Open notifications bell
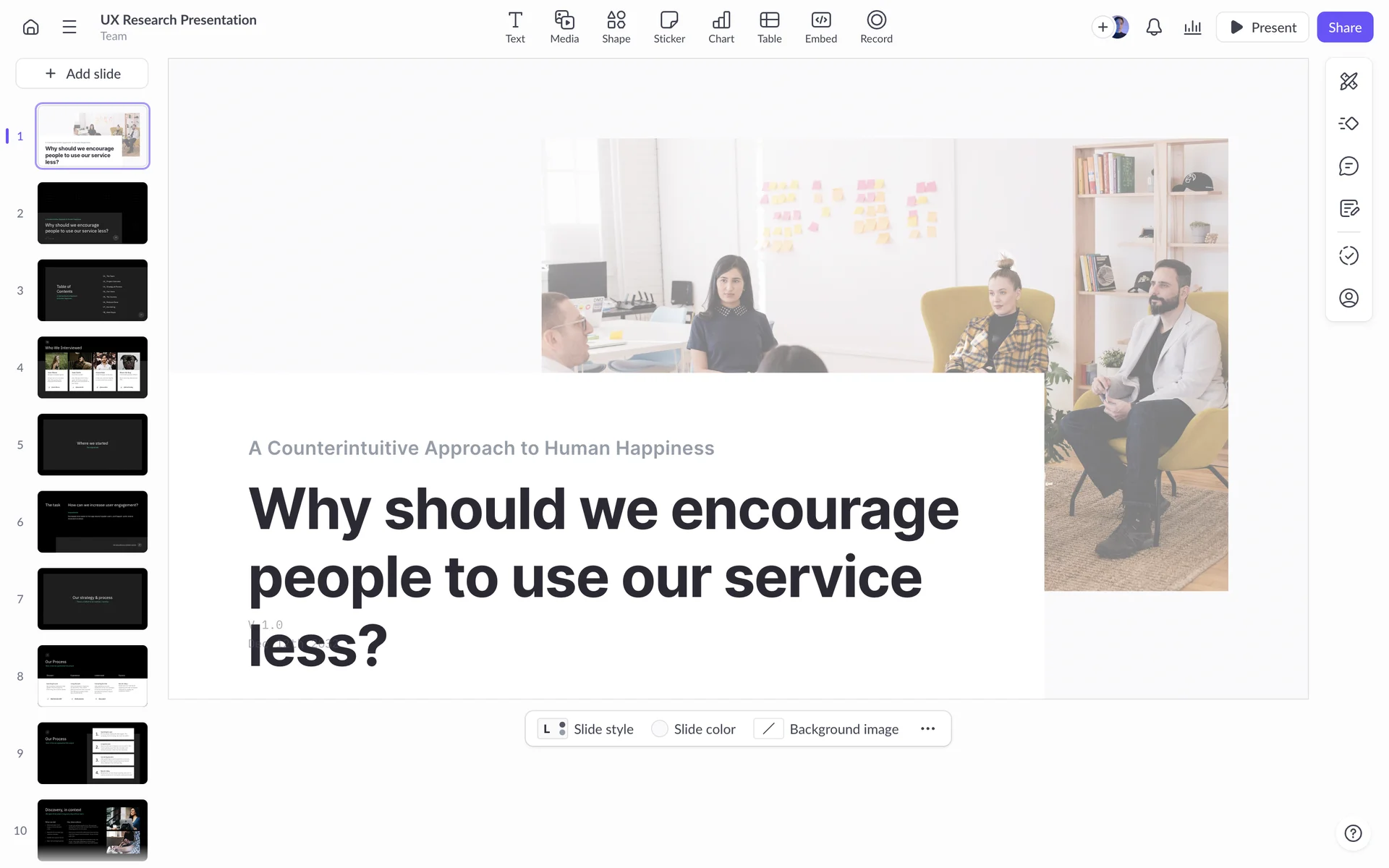Image resolution: width=1389 pixels, height=868 pixels. click(x=1154, y=27)
